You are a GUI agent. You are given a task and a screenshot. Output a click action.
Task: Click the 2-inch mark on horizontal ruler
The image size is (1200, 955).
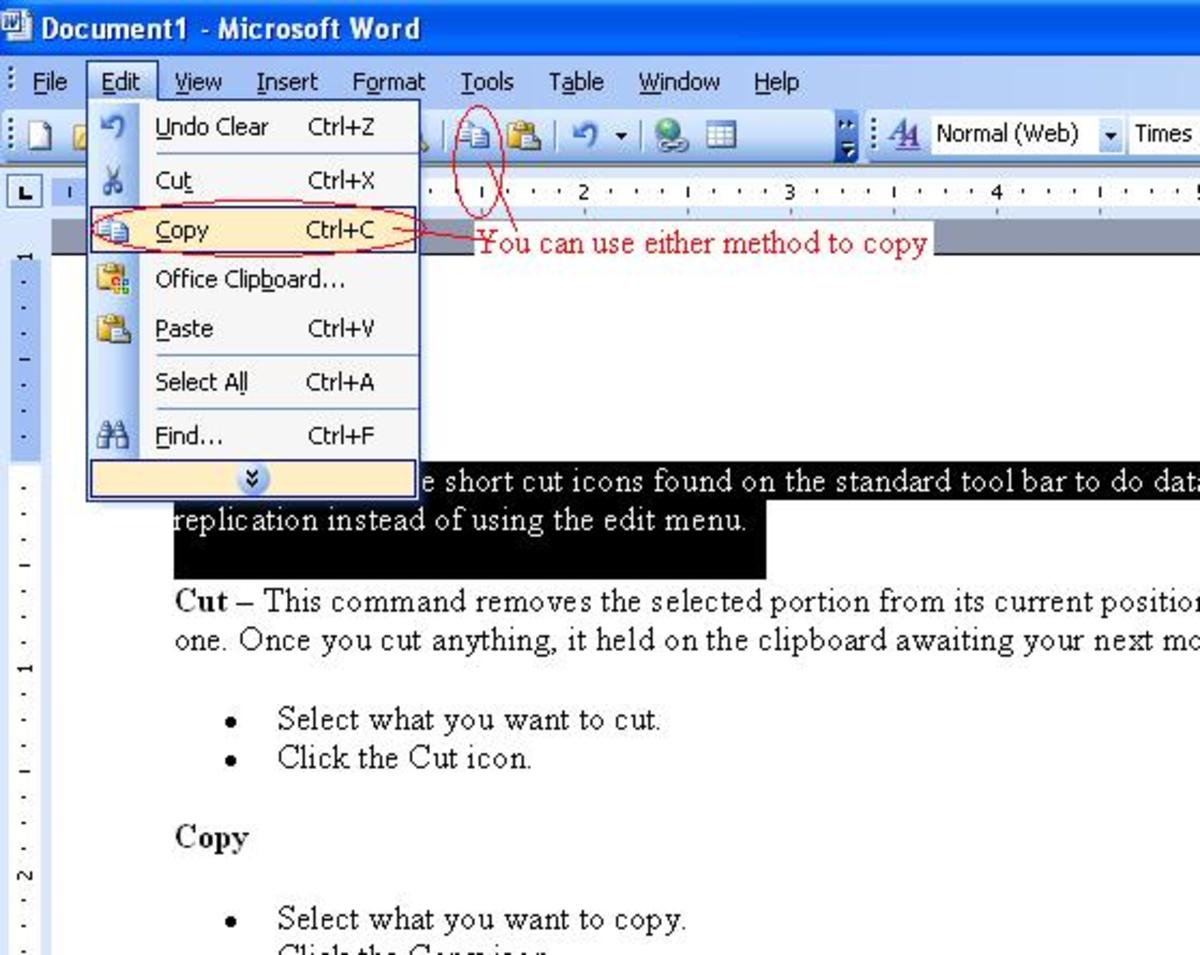pos(583,191)
